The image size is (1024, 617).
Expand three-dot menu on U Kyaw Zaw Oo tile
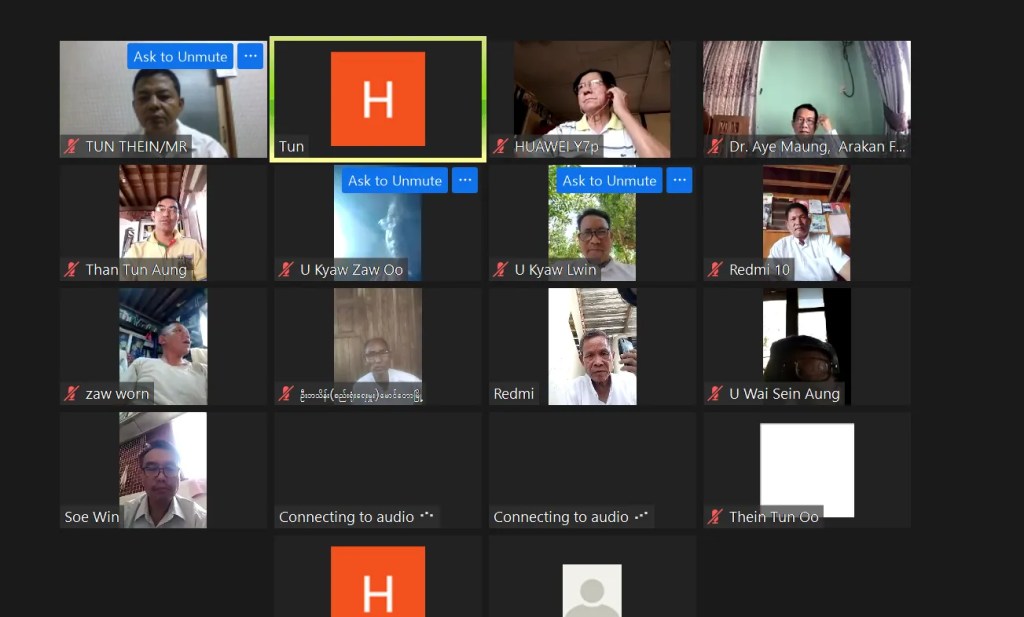click(464, 181)
